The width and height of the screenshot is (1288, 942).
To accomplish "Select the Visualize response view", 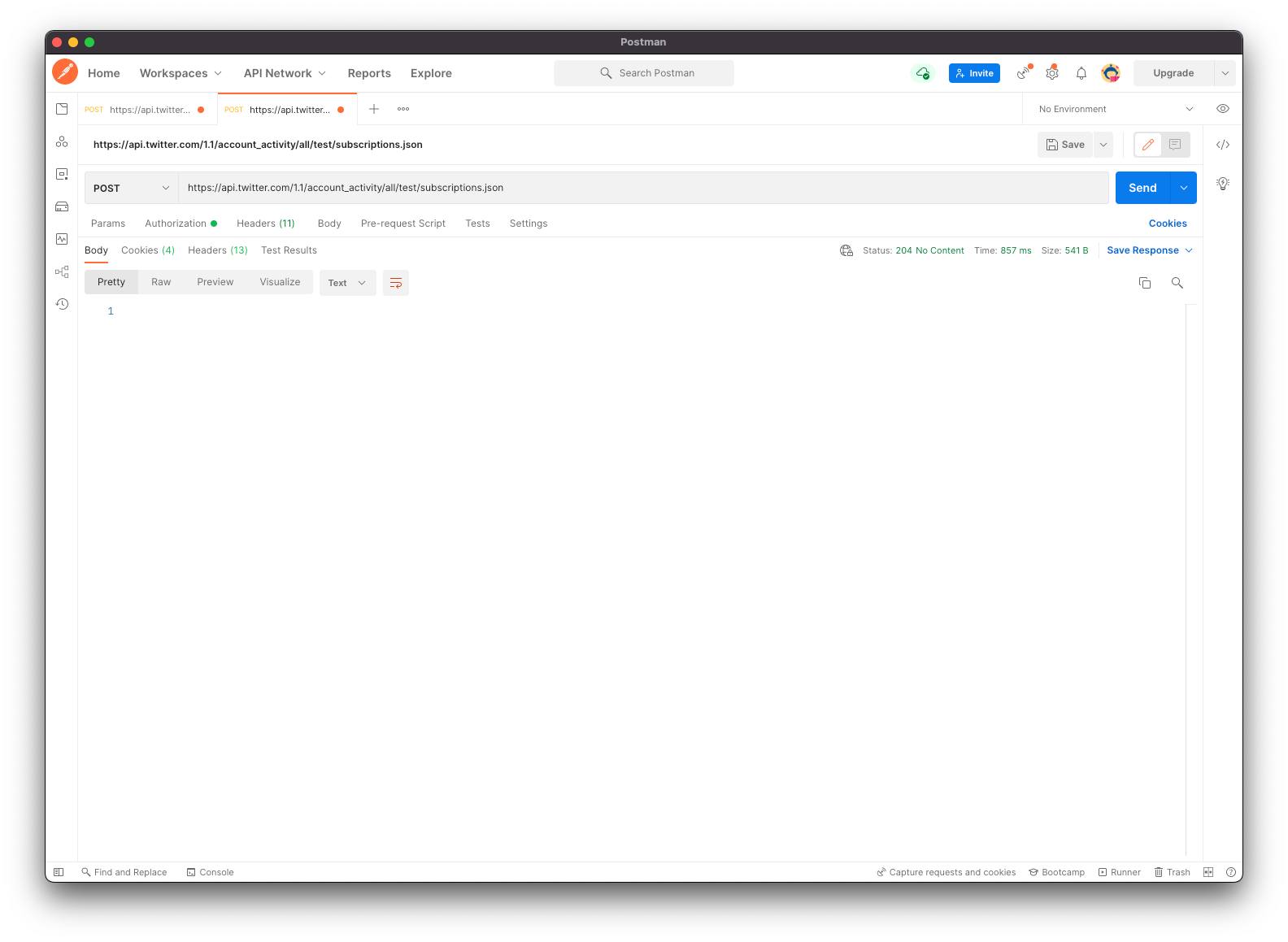I will (x=281, y=282).
